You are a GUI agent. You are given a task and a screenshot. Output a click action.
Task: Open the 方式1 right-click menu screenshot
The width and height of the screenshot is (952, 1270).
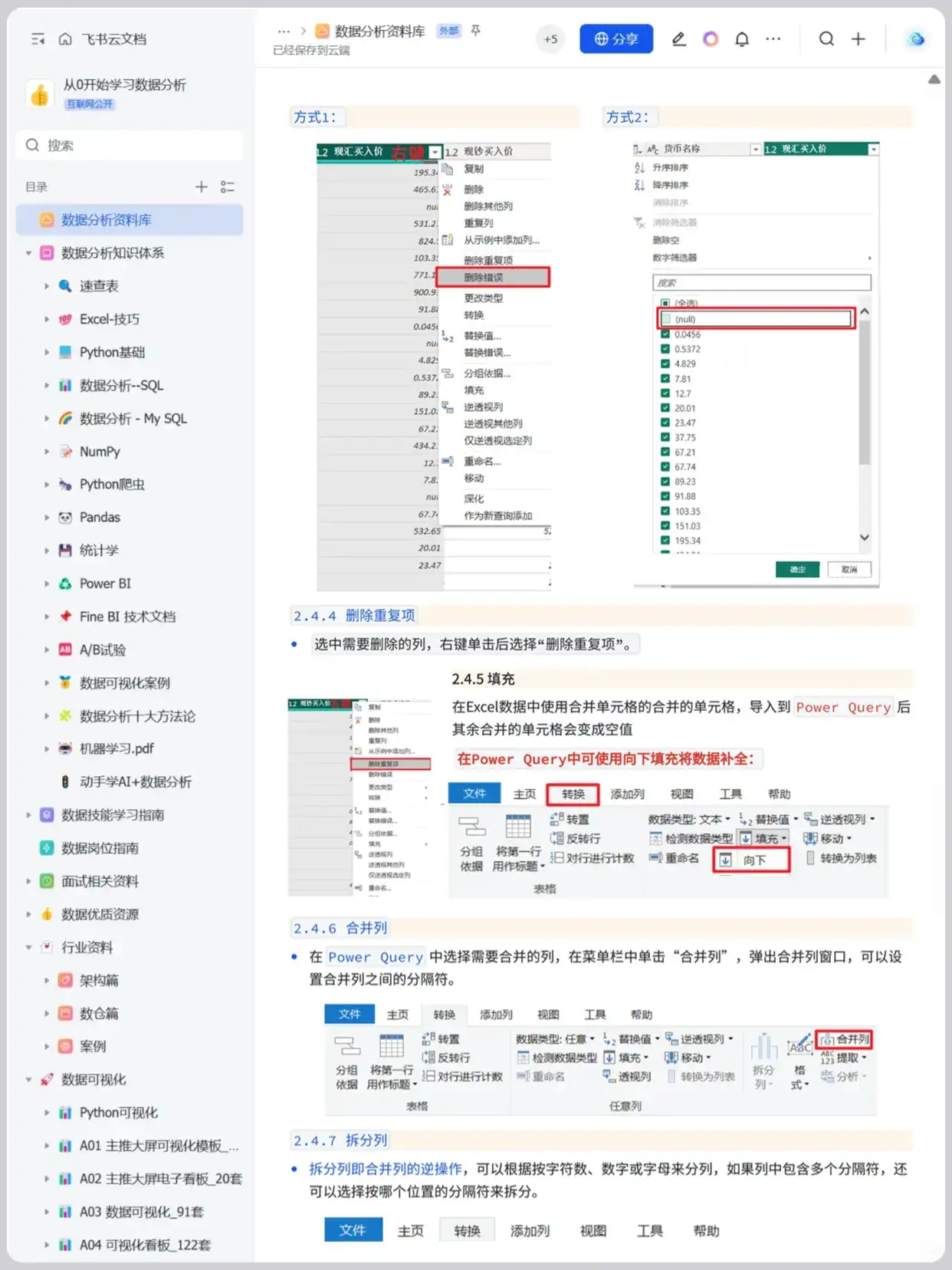(434, 366)
